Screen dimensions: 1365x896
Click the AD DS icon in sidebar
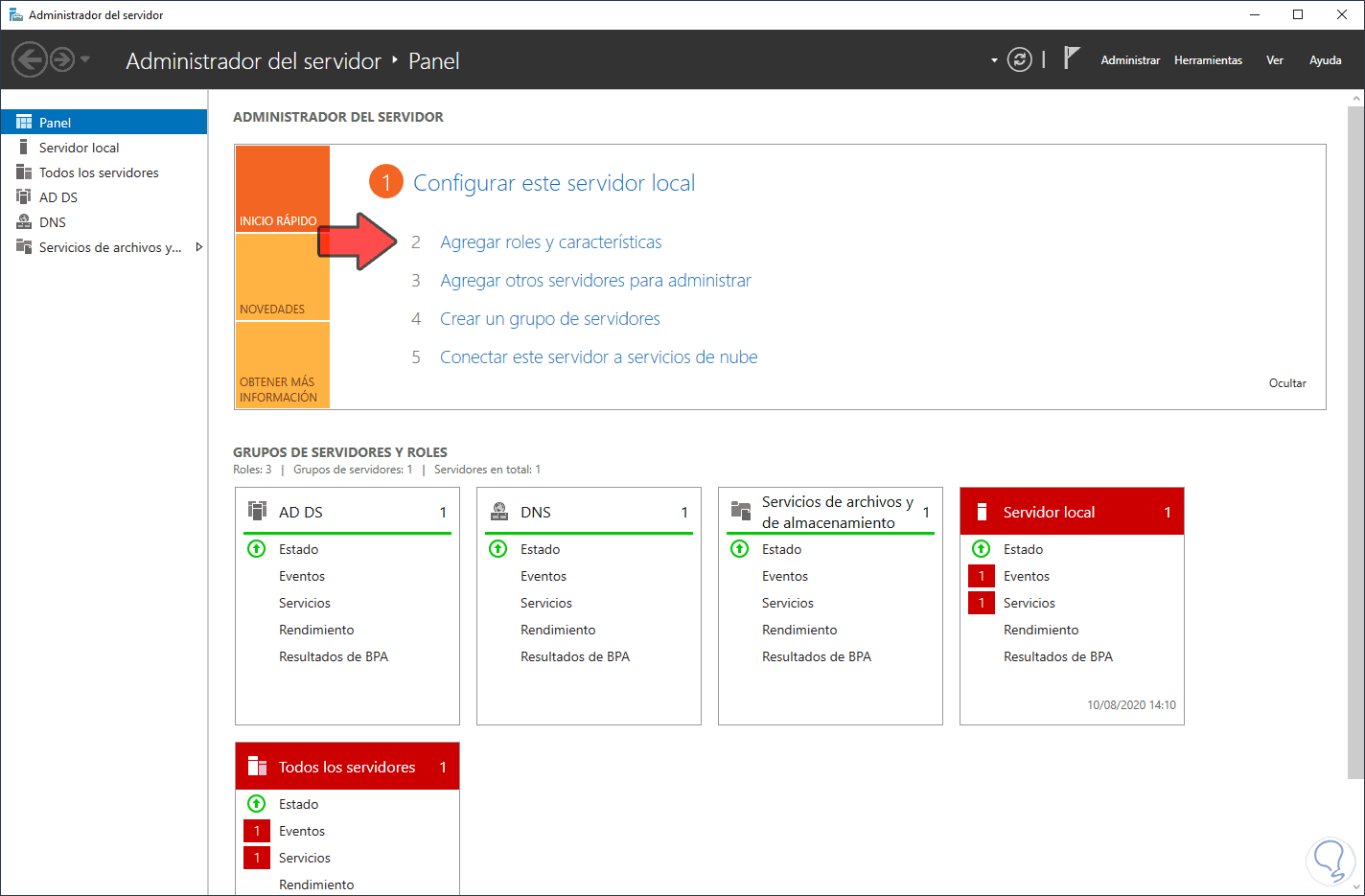(24, 197)
